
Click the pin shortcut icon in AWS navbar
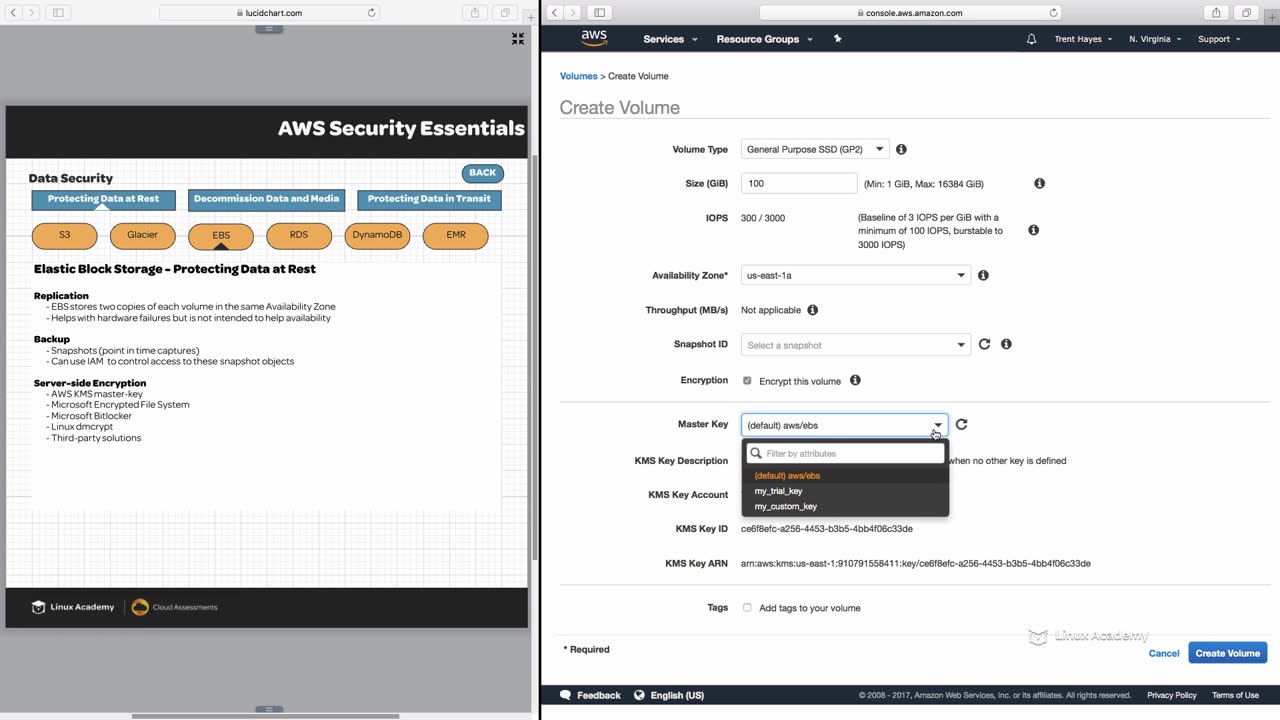[838, 39]
